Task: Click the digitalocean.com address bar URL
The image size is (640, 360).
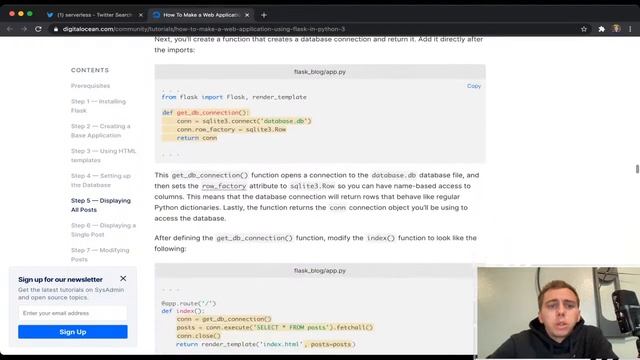Action: (x=204, y=29)
